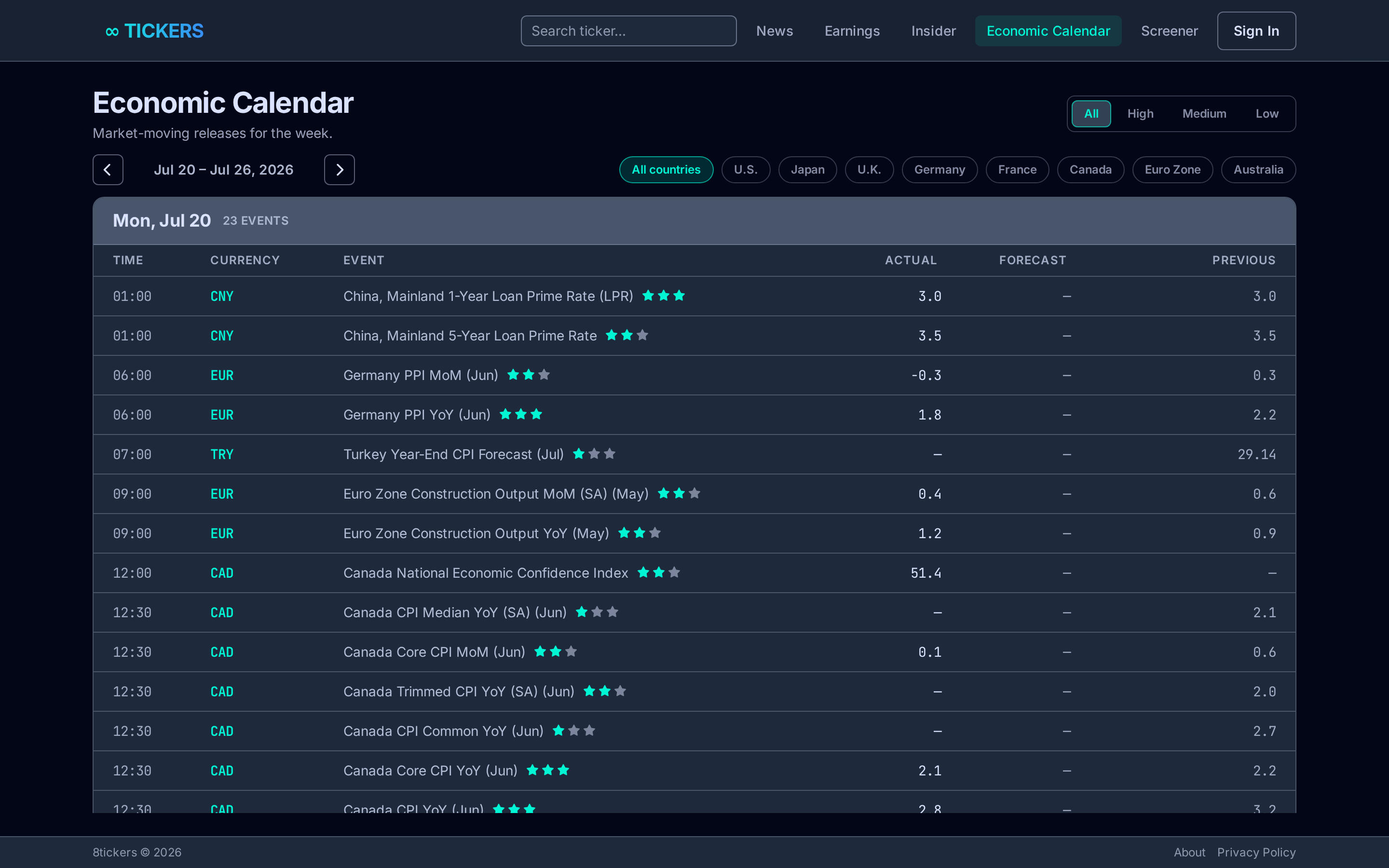Select the All importance filter
The width and height of the screenshot is (1389, 868).
(1091, 114)
